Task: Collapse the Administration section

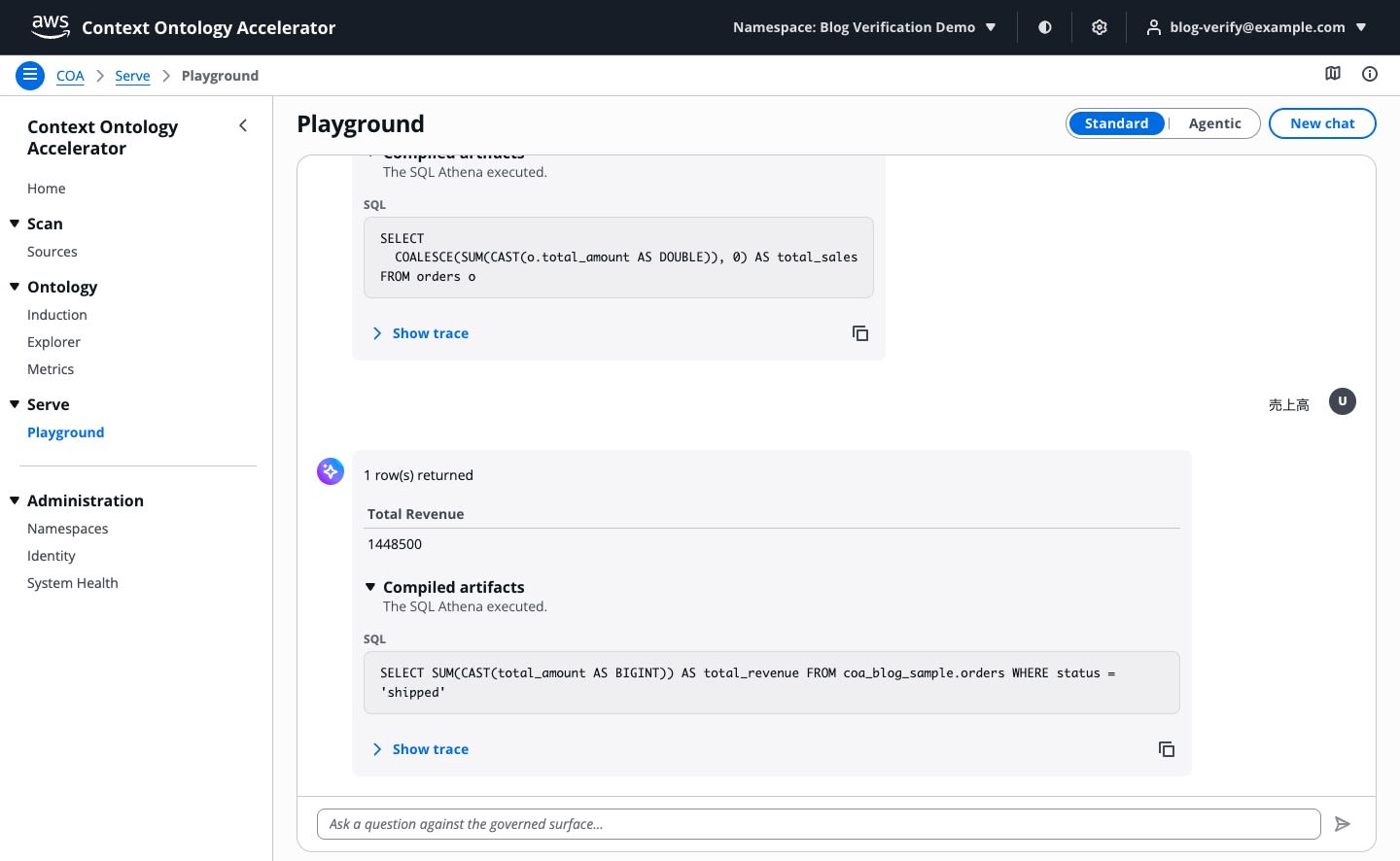Action: click(15, 500)
